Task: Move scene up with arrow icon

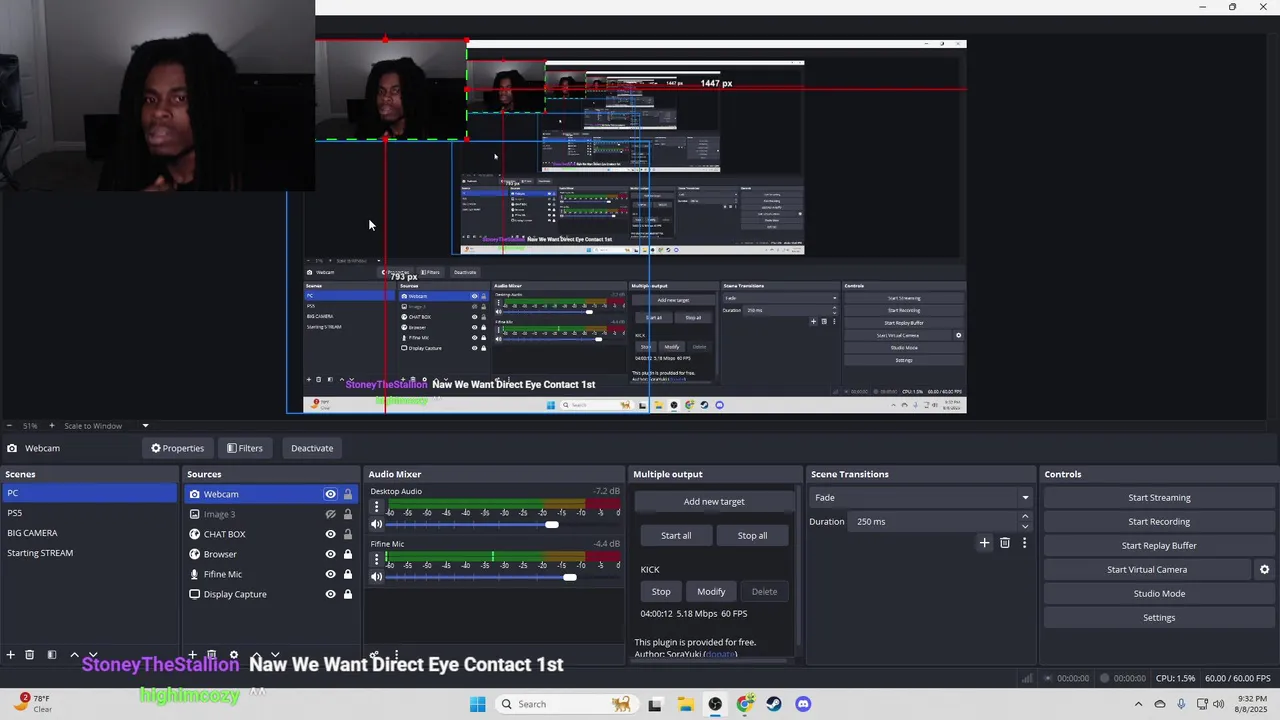Action: pos(74,655)
